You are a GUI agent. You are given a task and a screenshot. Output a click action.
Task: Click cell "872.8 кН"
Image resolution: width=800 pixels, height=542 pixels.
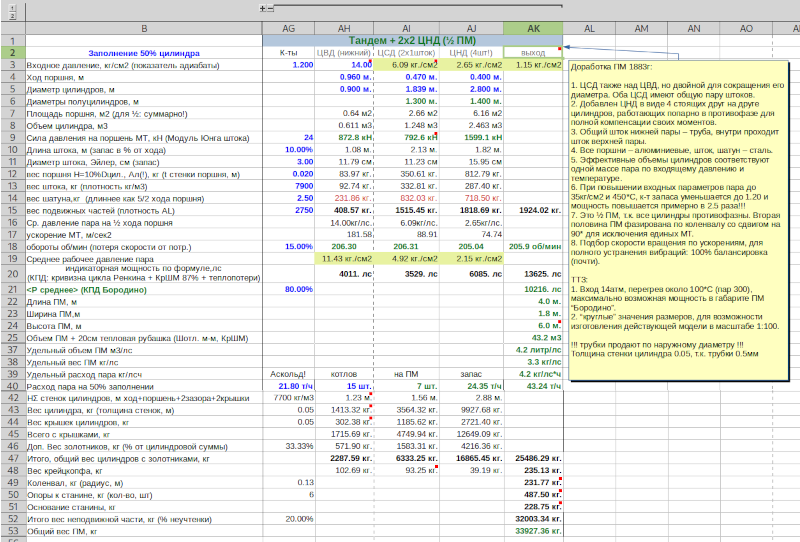[x=344, y=137]
